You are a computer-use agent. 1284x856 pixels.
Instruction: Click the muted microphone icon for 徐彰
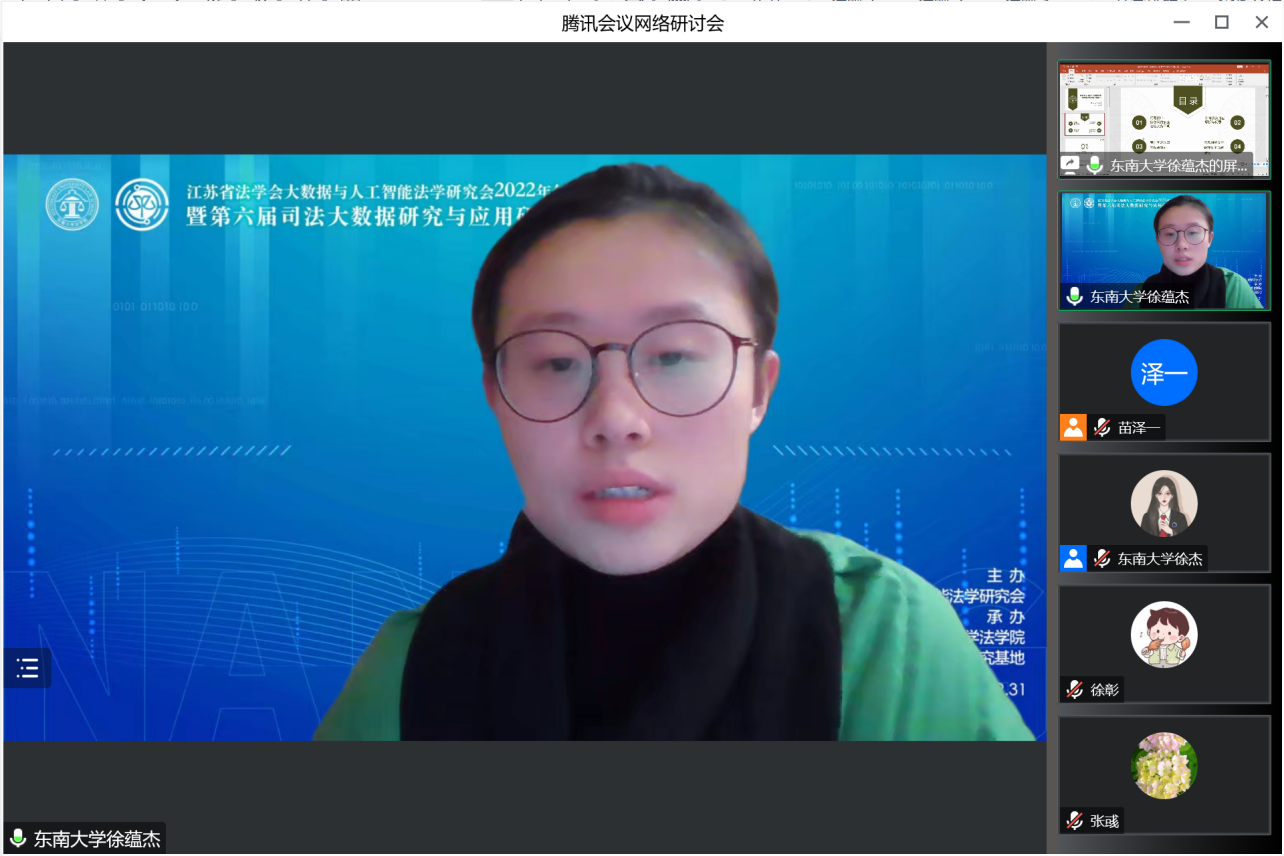[x=1075, y=690]
